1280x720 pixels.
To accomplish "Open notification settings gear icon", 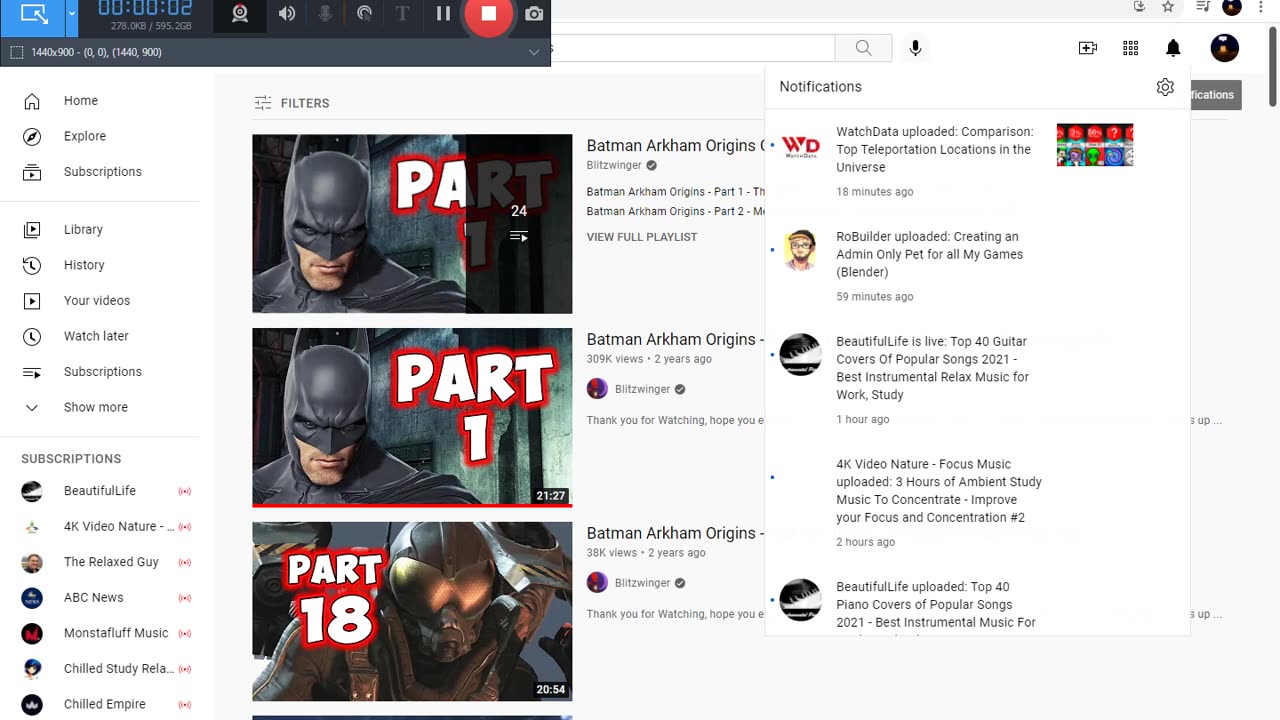I will coord(1165,87).
